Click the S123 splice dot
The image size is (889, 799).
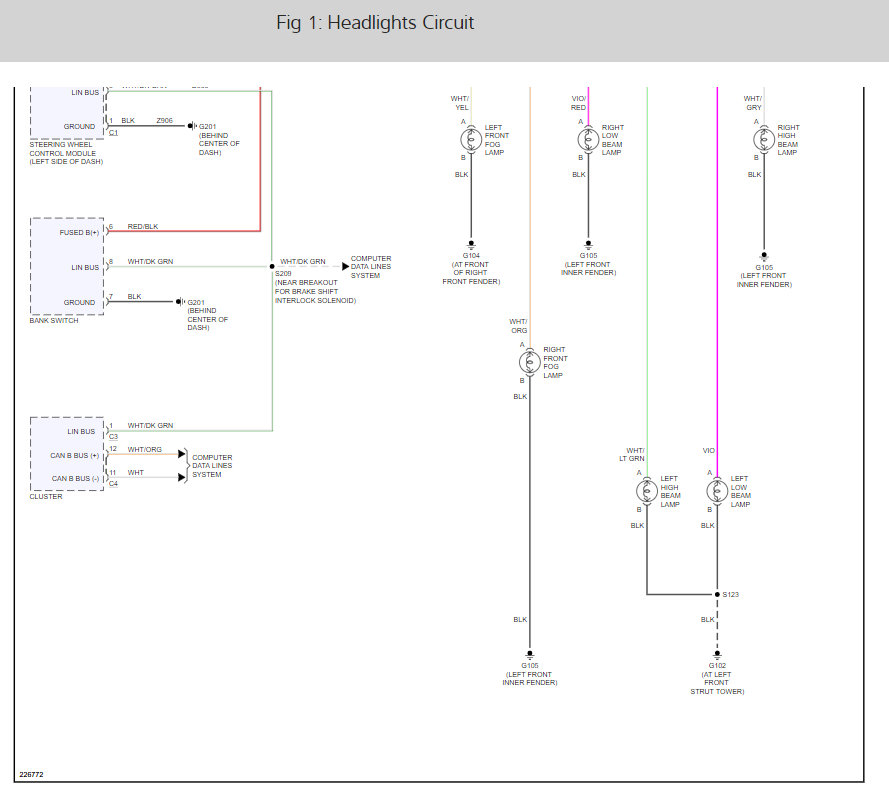click(717, 594)
